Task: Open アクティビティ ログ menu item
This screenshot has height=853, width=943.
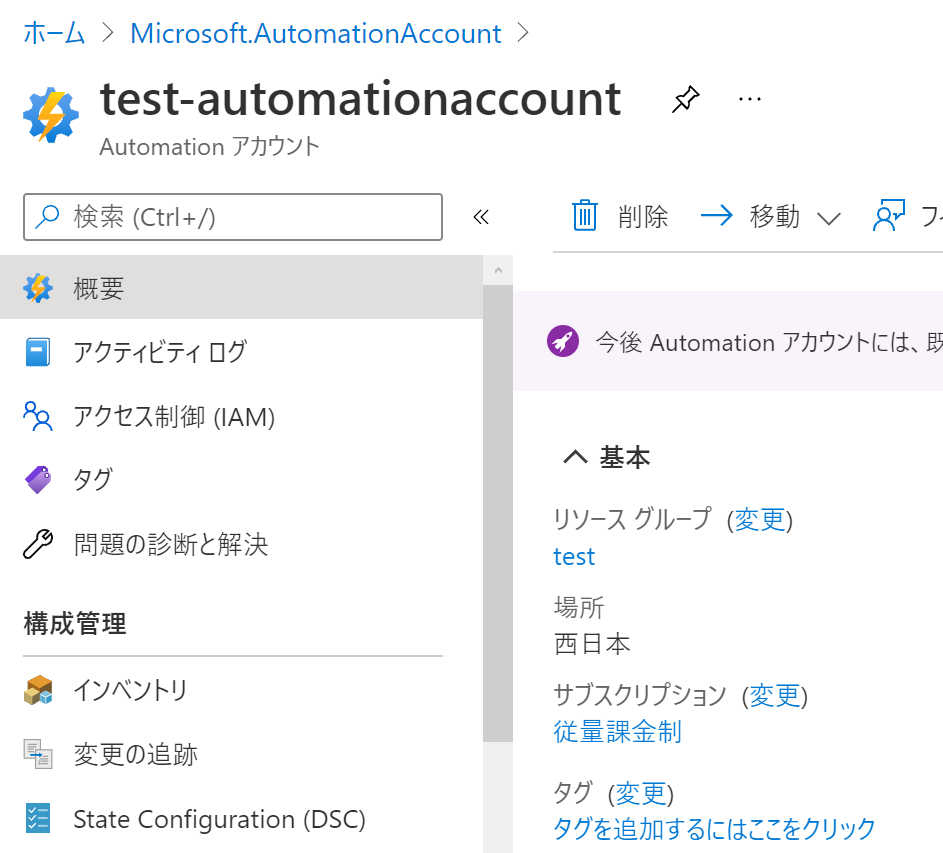Action: [x=241, y=352]
